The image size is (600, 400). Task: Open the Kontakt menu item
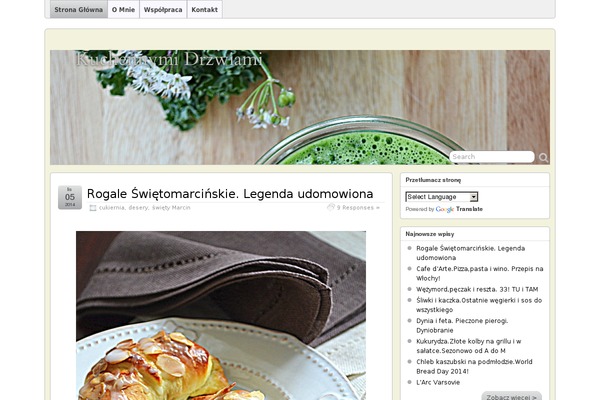pyautogui.click(x=204, y=10)
